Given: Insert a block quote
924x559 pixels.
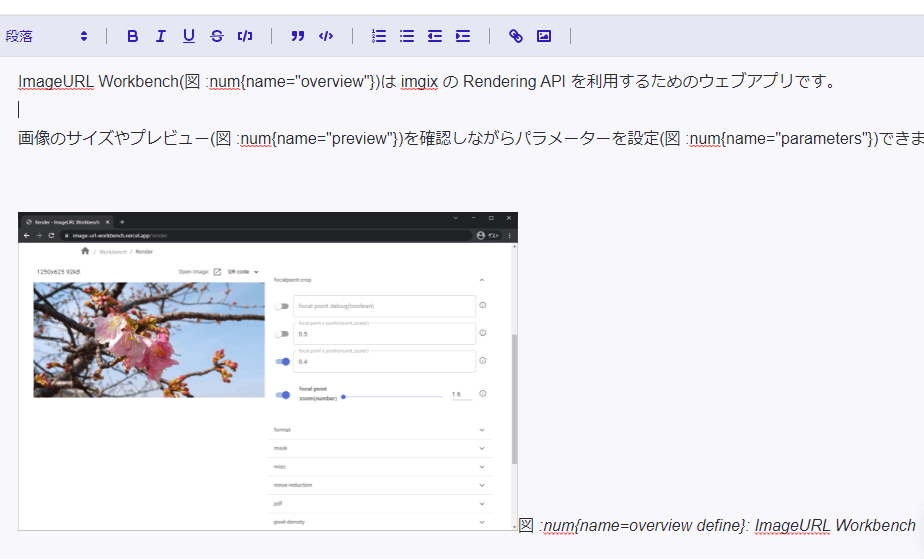Looking at the screenshot, I should point(298,37).
